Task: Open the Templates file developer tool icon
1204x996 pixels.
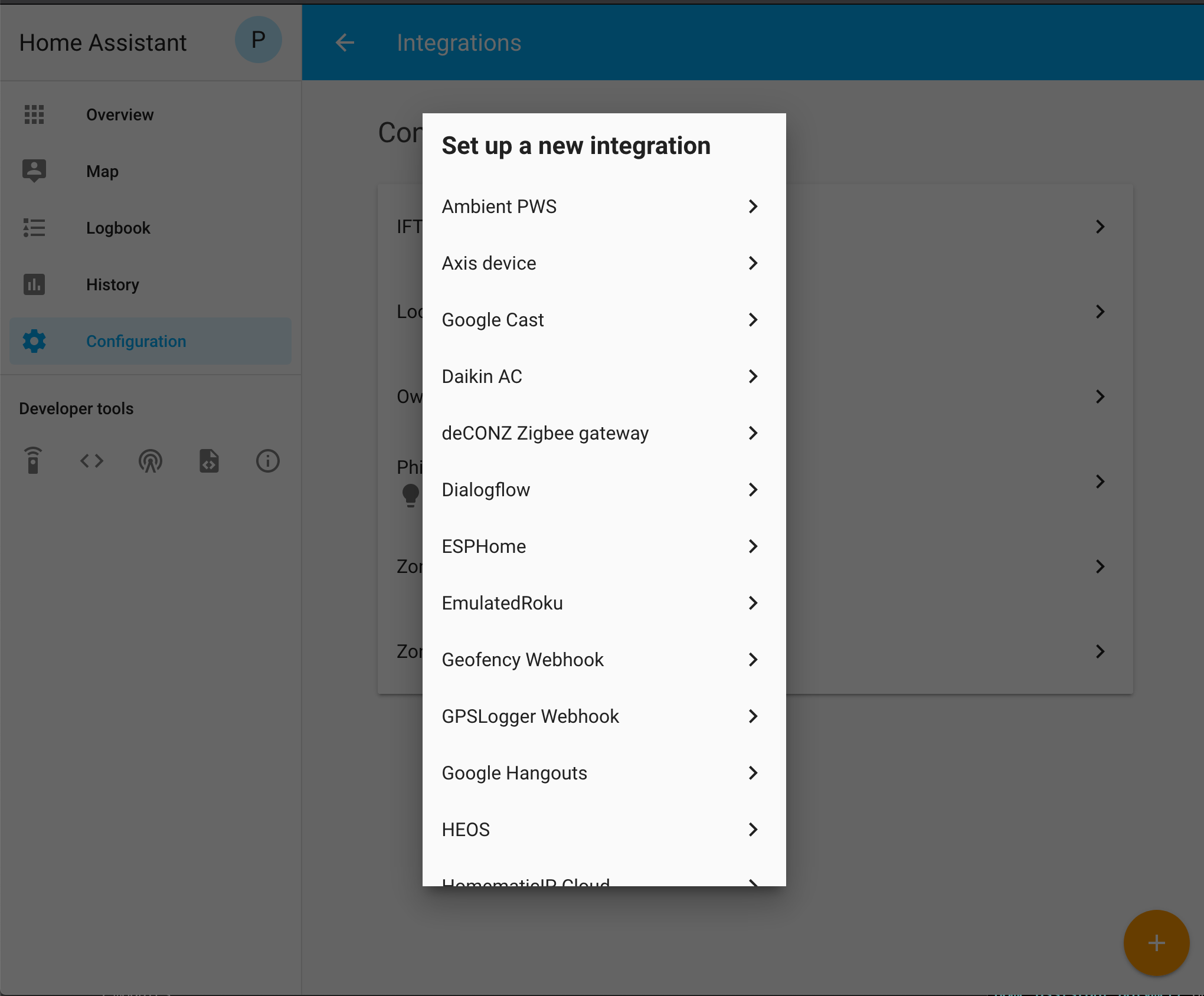Action: coord(209,461)
